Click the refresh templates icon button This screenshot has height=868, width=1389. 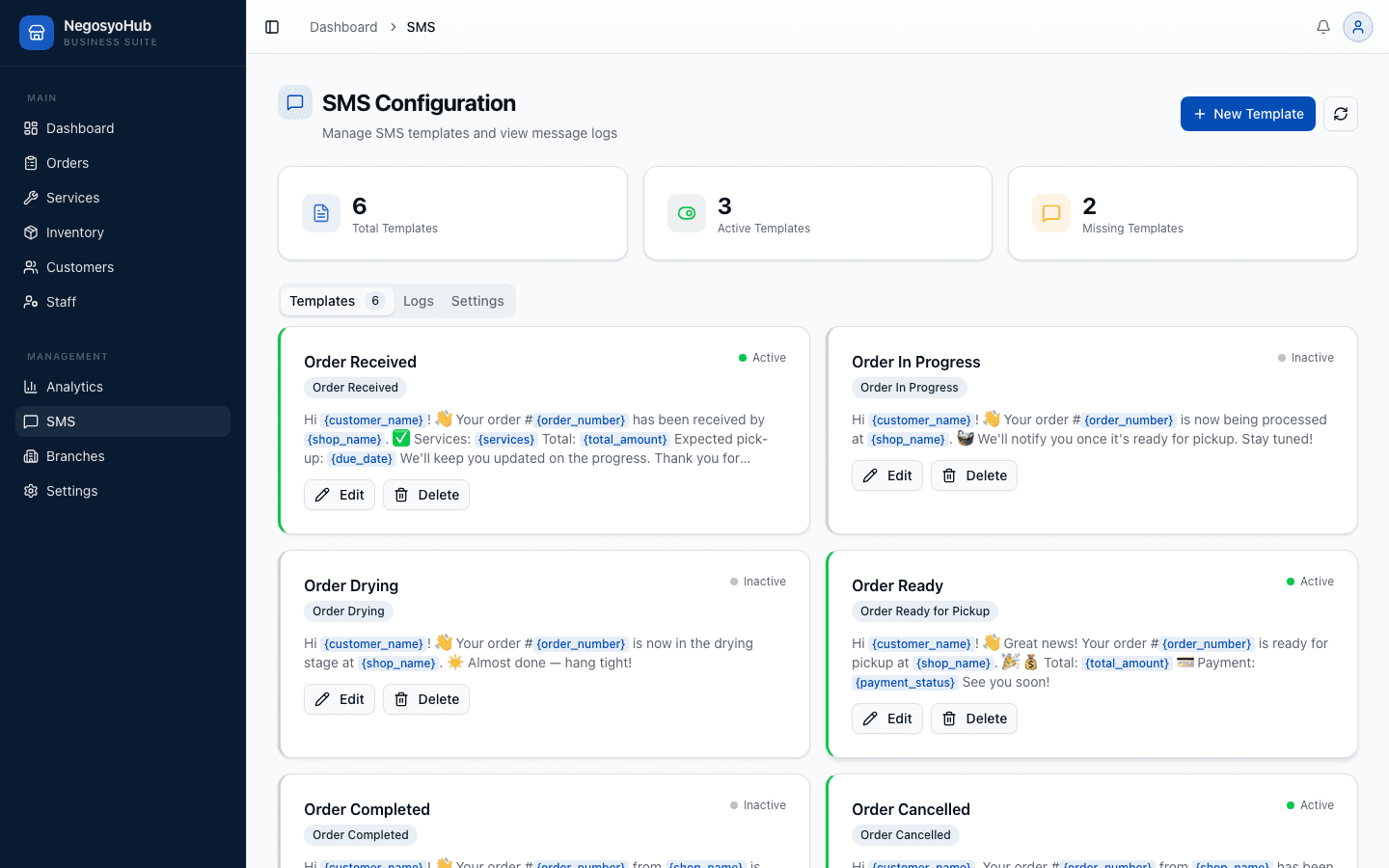coord(1340,114)
